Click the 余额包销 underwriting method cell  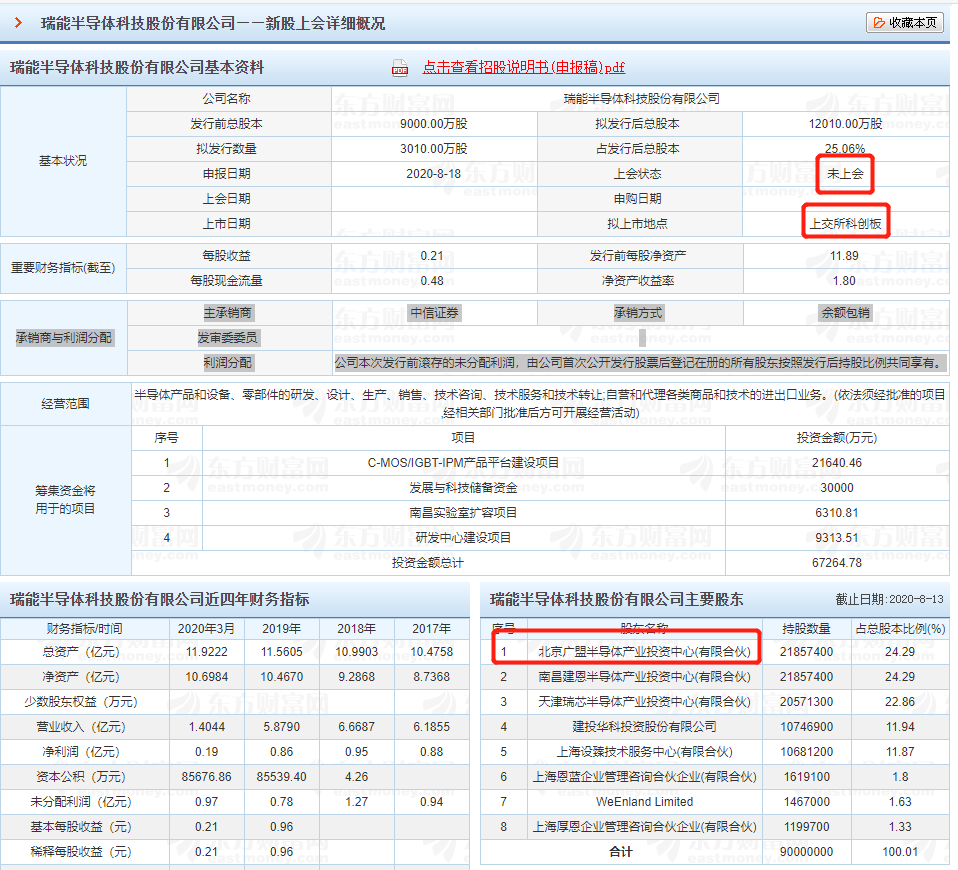(845, 313)
